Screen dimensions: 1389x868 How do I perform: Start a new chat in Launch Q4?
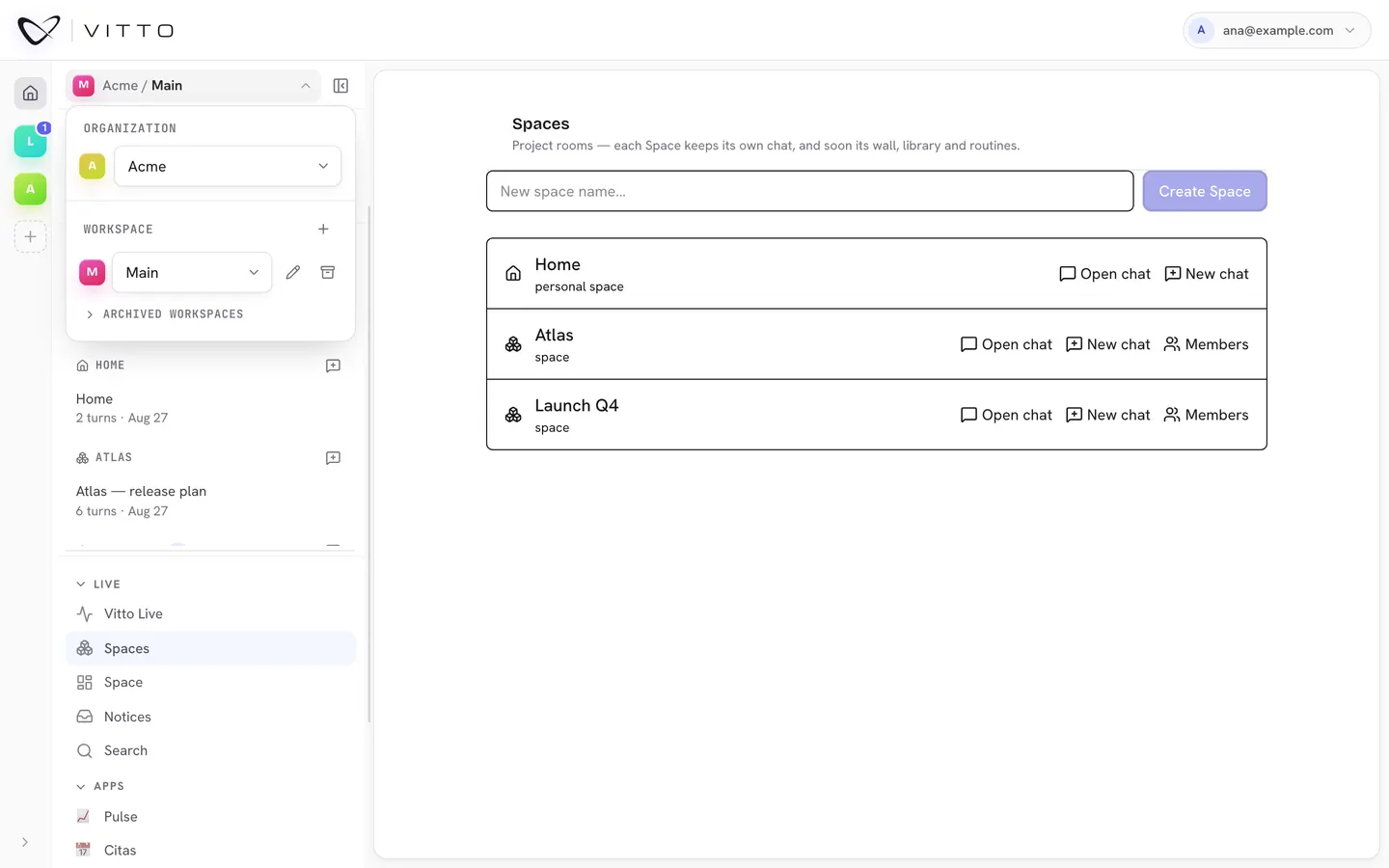(x=1108, y=415)
